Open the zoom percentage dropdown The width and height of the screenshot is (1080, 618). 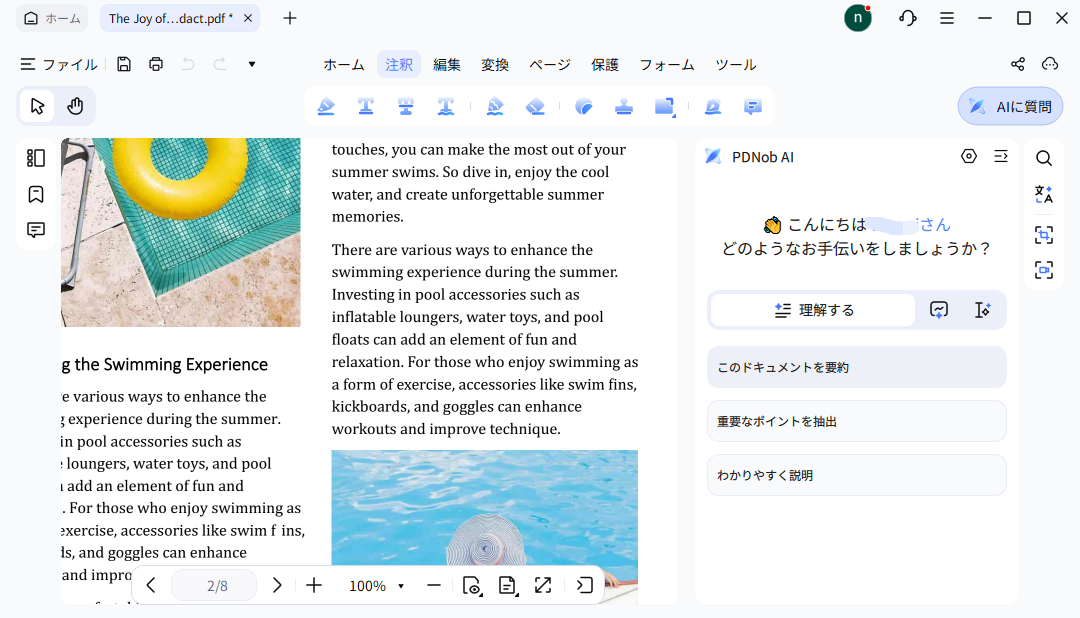click(x=376, y=585)
